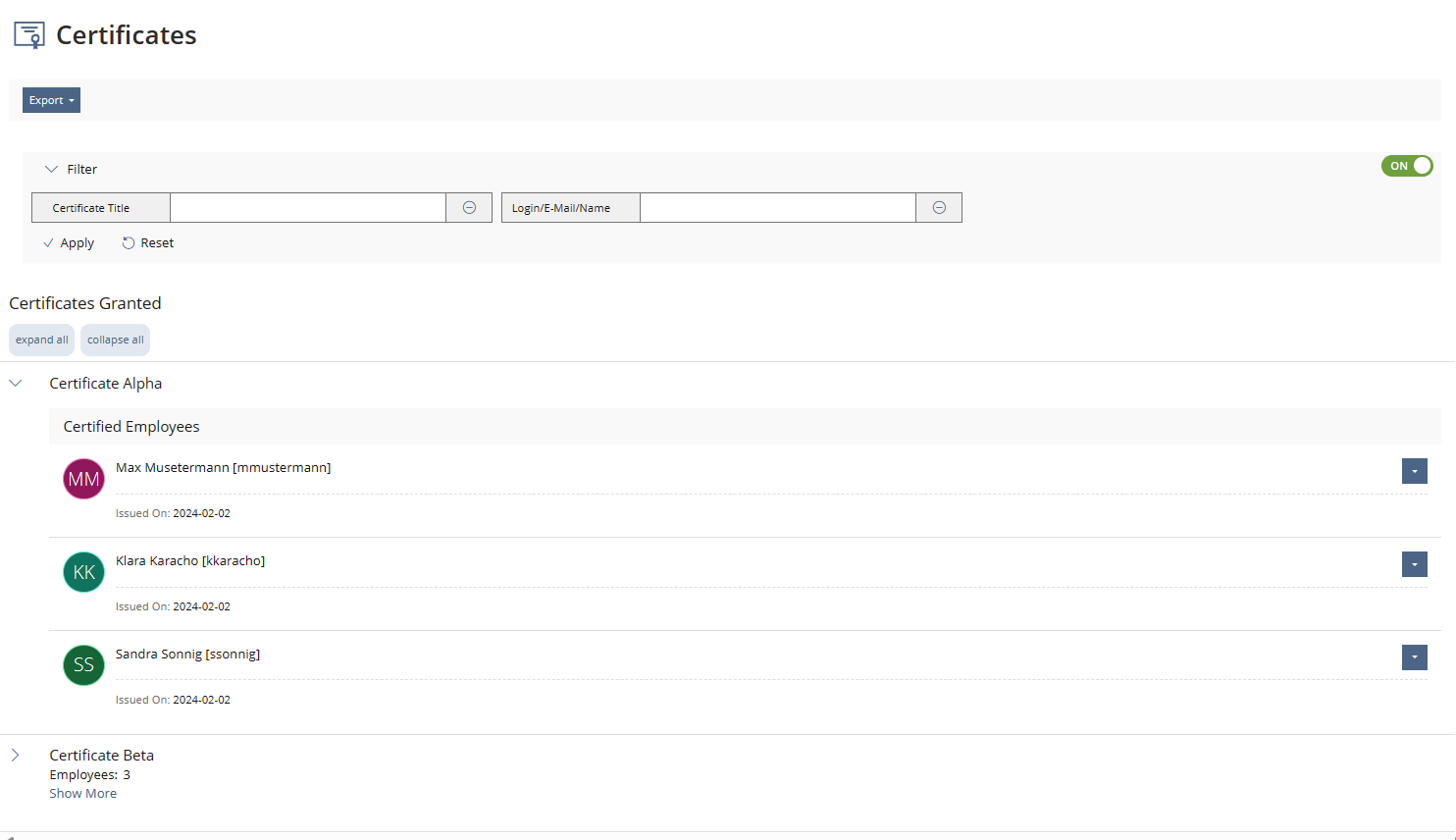
Task: Collapse the Certificate Alpha section
Action: click(x=16, y=383)
